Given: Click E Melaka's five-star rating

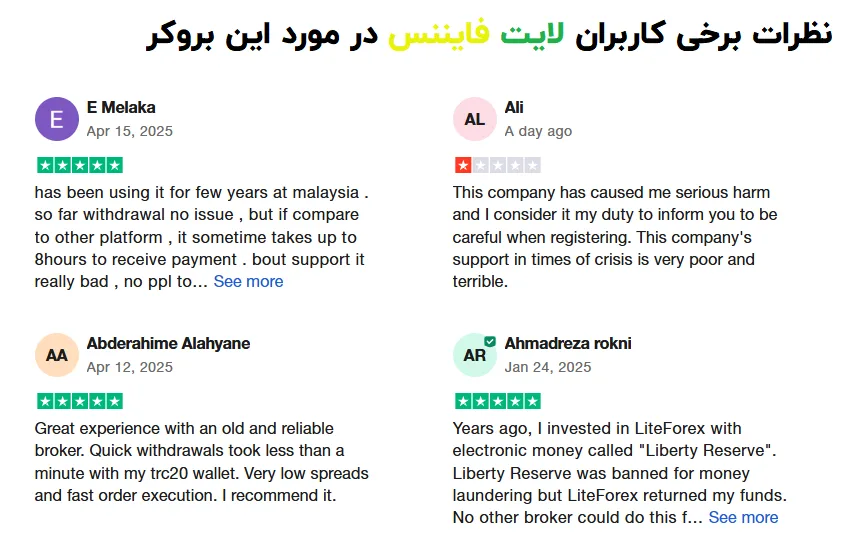Looking at the screenshot, I should (80, 165).
